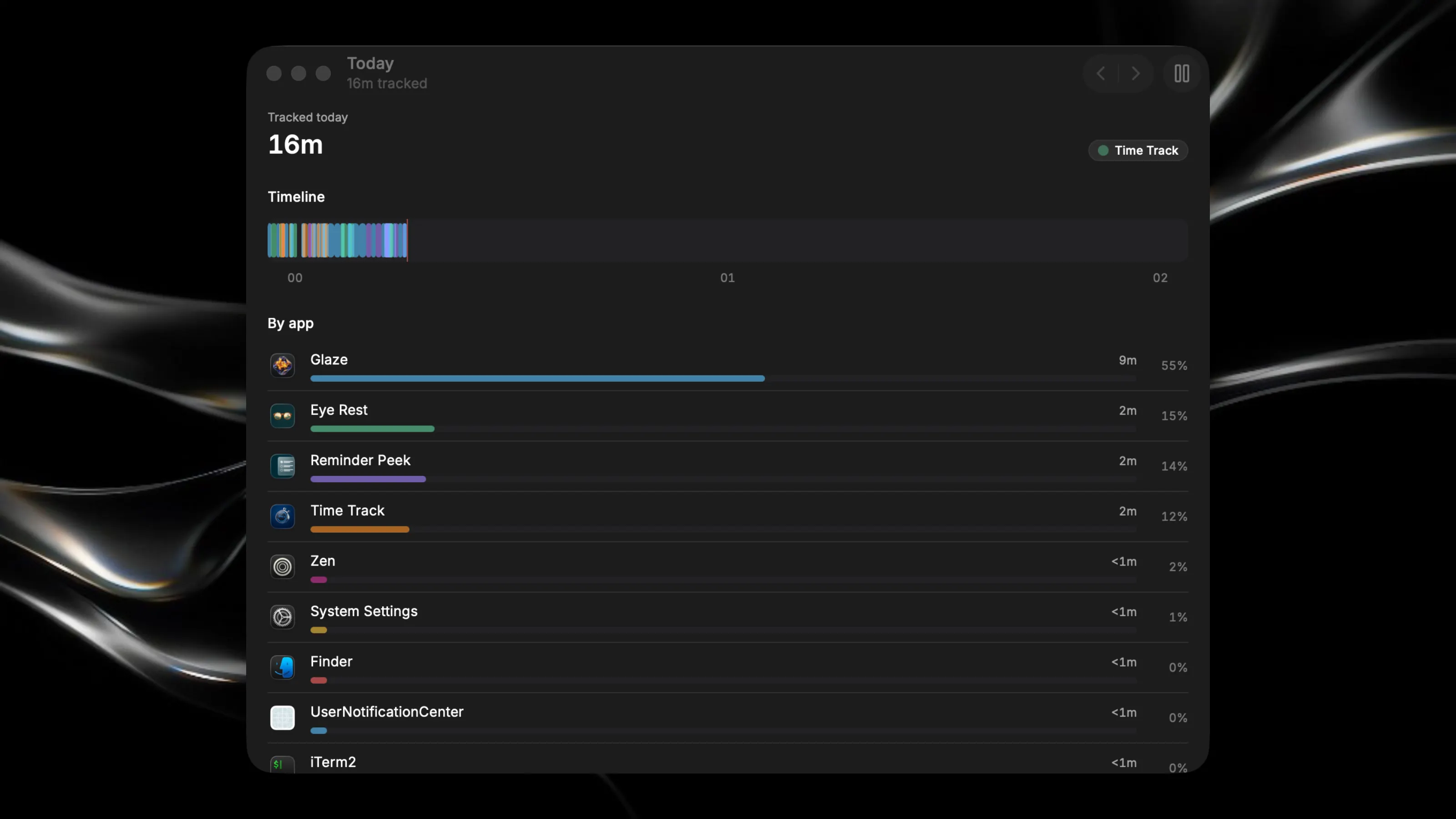Click the Zen concentric circles icon
Screen dimensions: 1456x819
click(282, 566)
